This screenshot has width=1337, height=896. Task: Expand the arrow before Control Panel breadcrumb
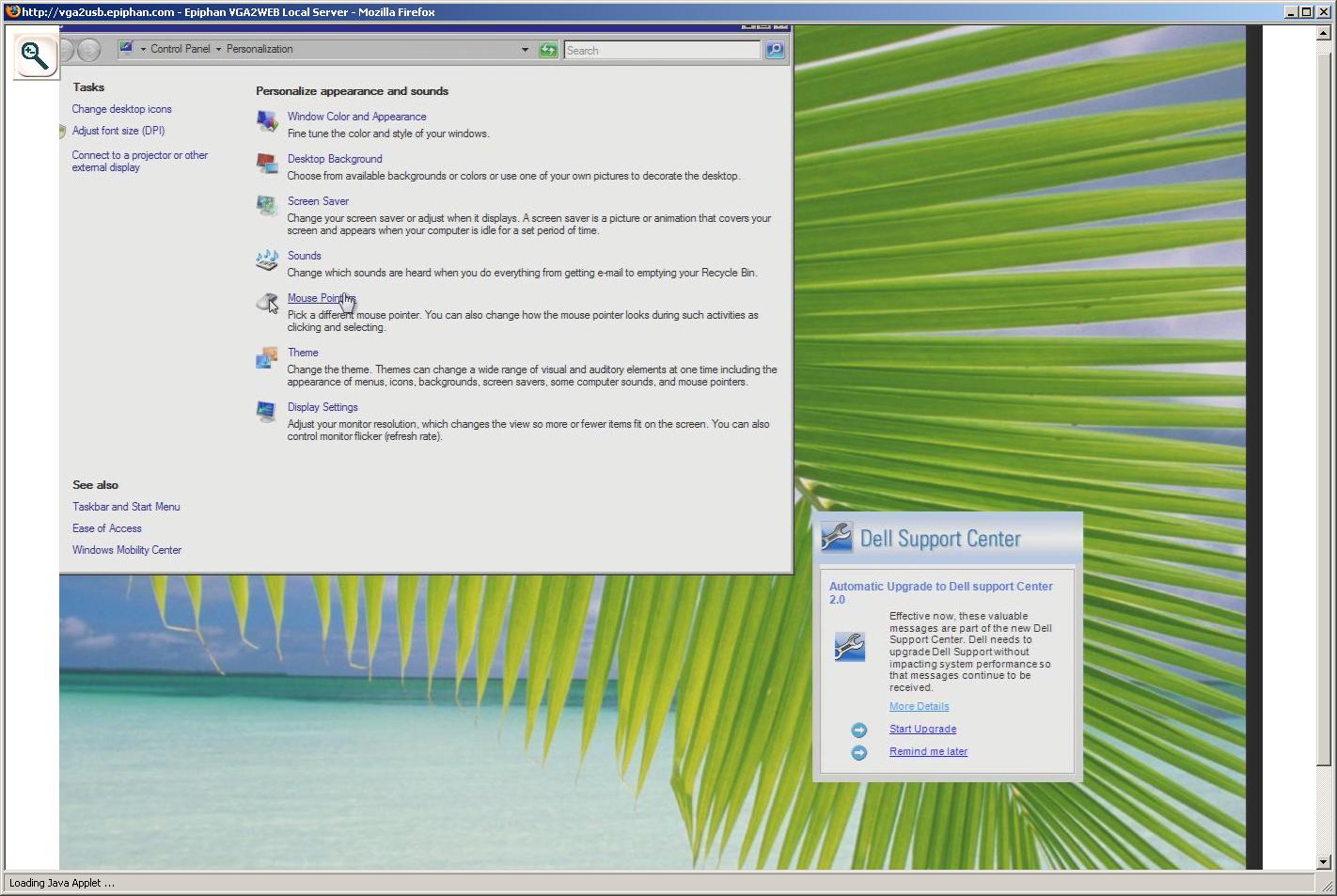coord(143,49)
